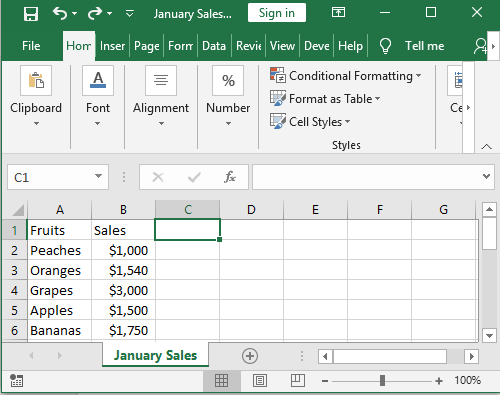
Task: Open the Font group icon
Action: pyautogui.click(x=98, y=80)
